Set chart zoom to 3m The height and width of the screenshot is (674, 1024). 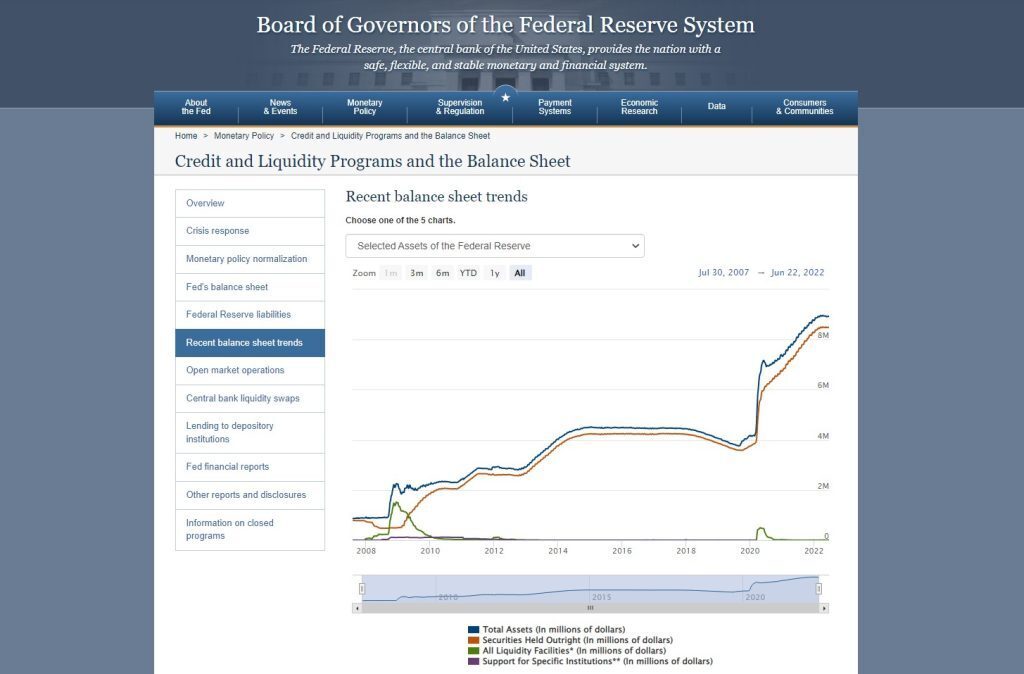417,273
